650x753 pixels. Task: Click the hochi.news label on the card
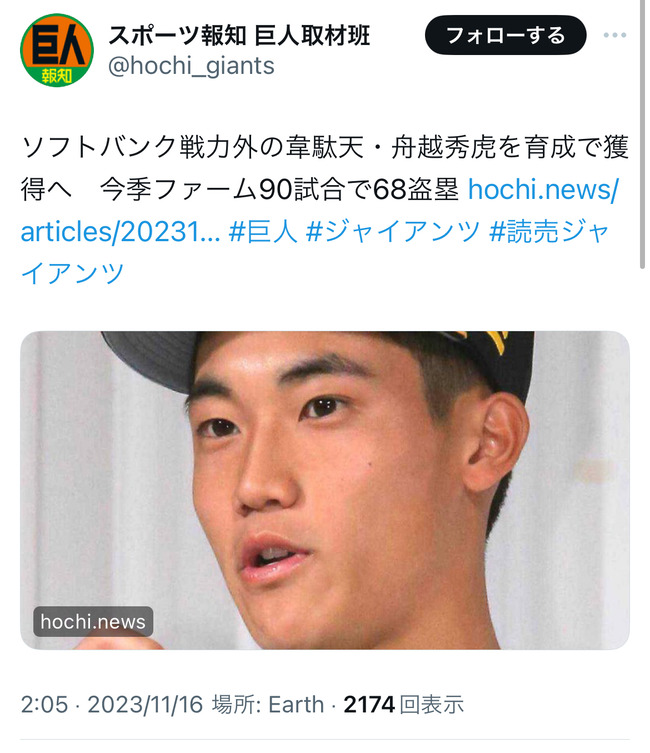(x=93, y=621)
